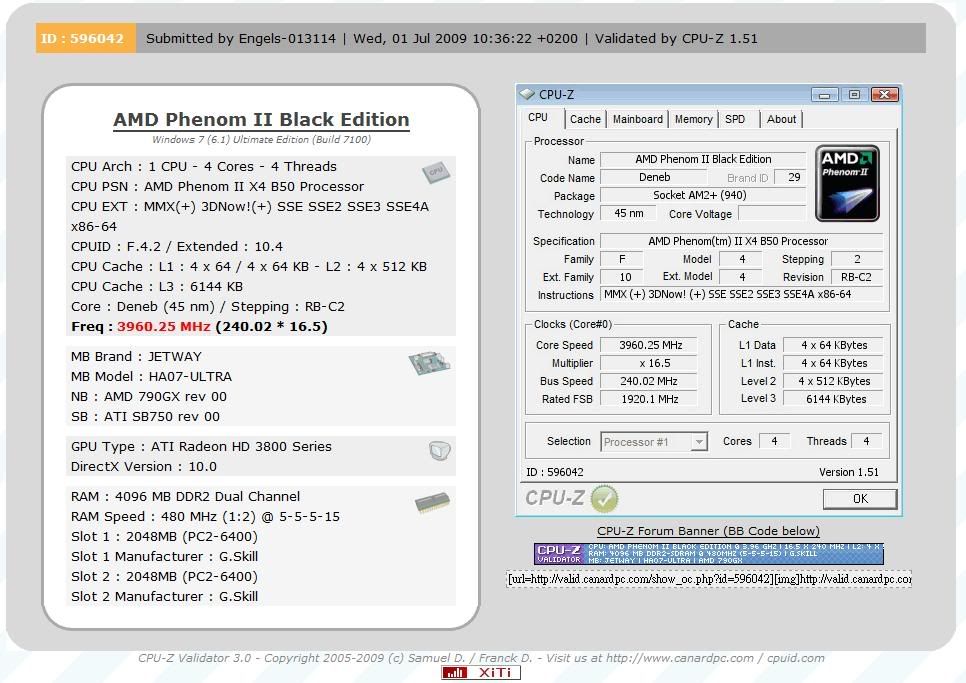Expand the Processor #1 selection dropdown
The width and height of the screenshot is (966, 683).
pos(699,442)
